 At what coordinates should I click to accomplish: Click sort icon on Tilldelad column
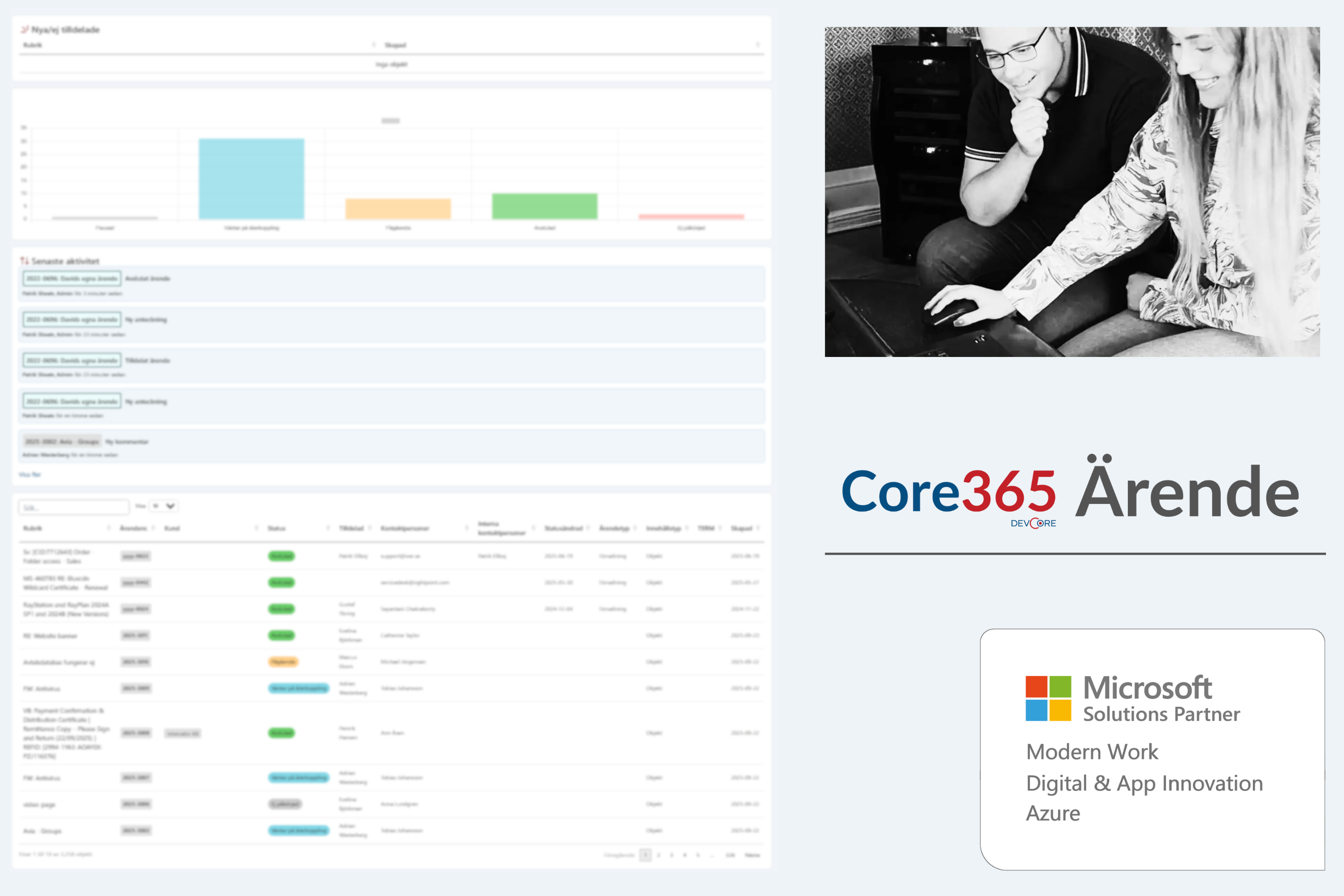tap(370, 528)
